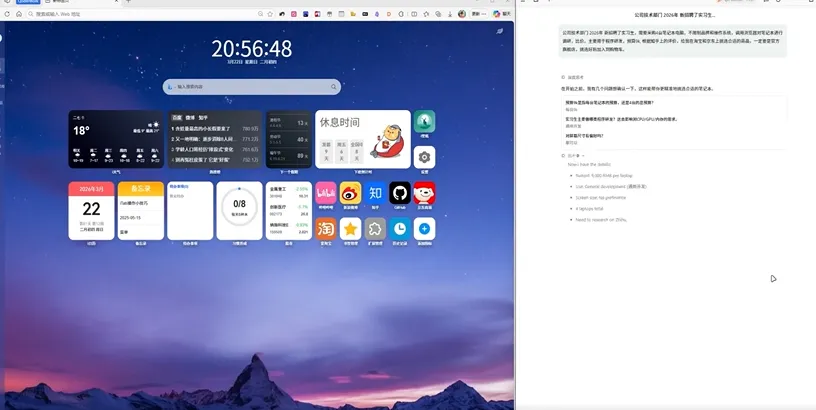
Task: Click the folder extension icon in browser toolbar
Action: (x=353, y=14)
